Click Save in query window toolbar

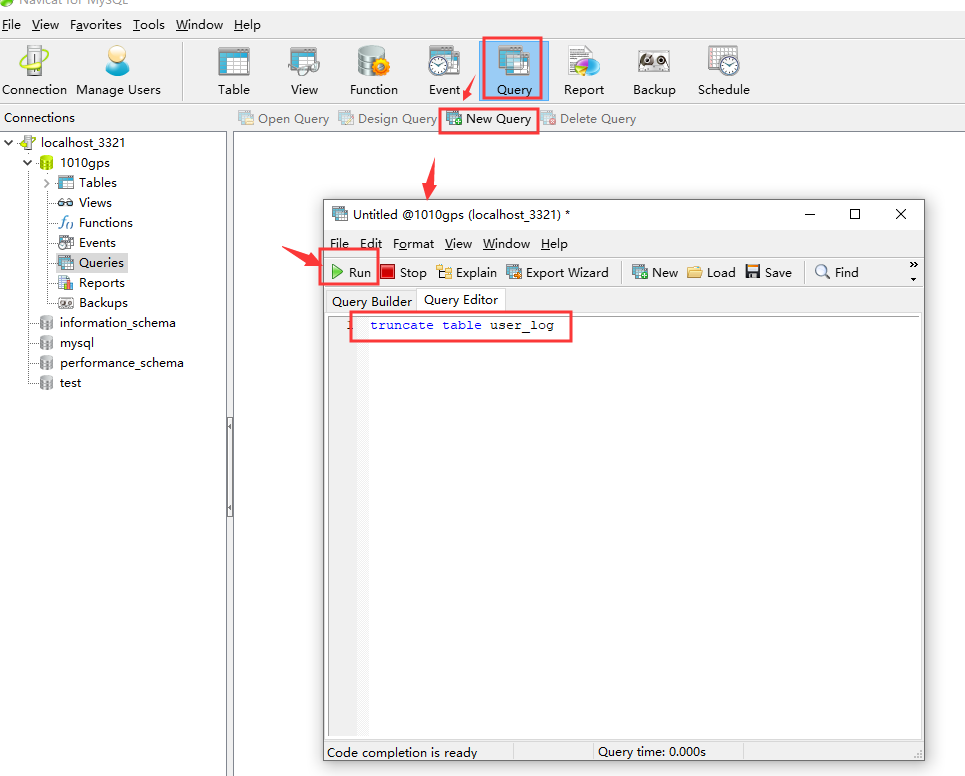click(769, 272)
